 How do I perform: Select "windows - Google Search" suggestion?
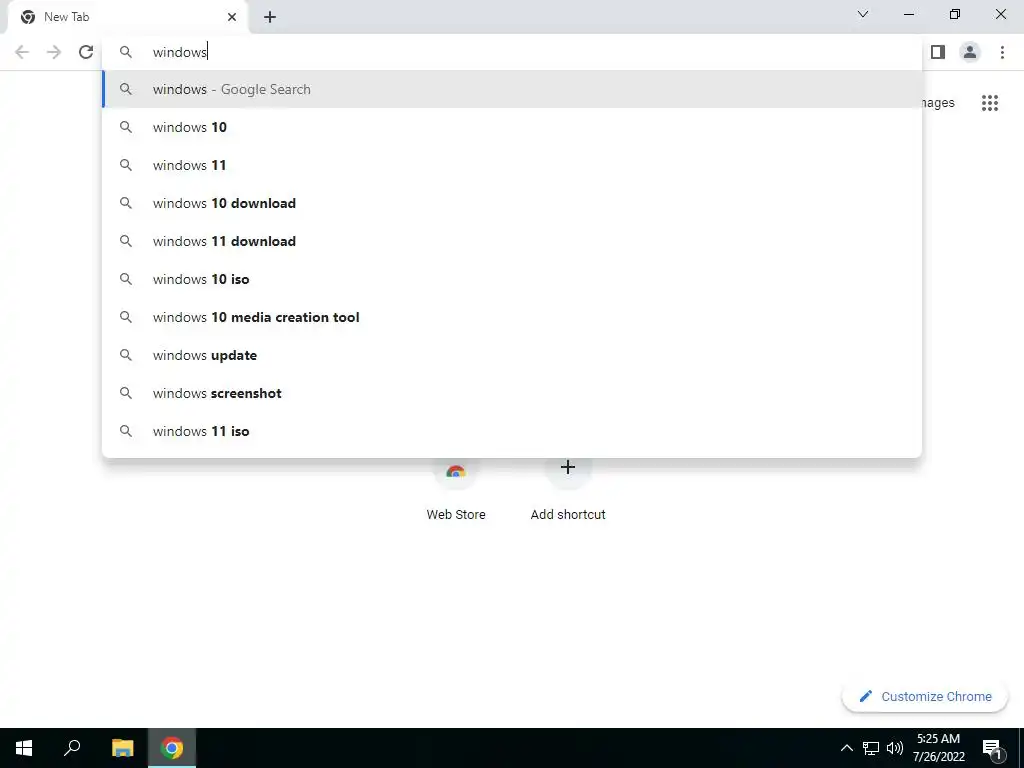point(512,89)
